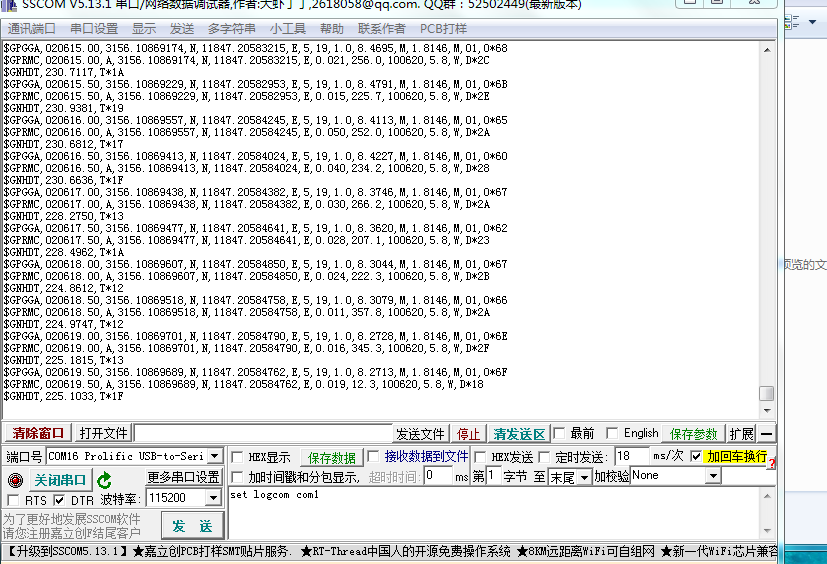Click the view layout icon in the background window
The image size is (827, 564).
click(792, 22)
